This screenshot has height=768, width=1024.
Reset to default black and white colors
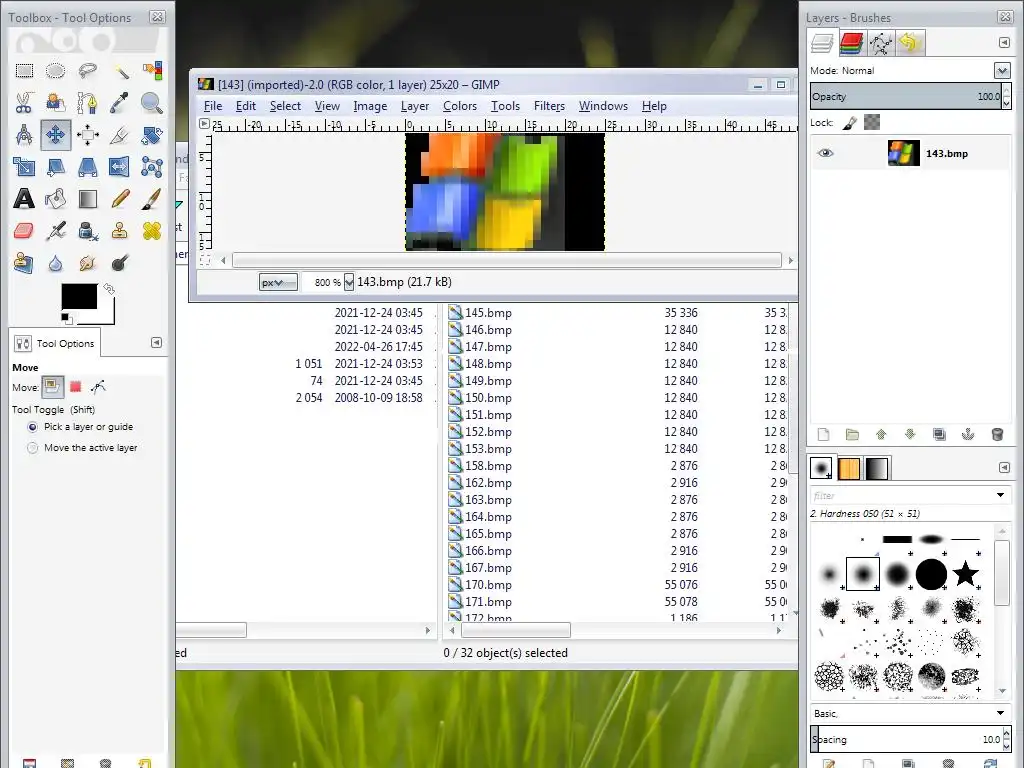click(x=65, y=318)
